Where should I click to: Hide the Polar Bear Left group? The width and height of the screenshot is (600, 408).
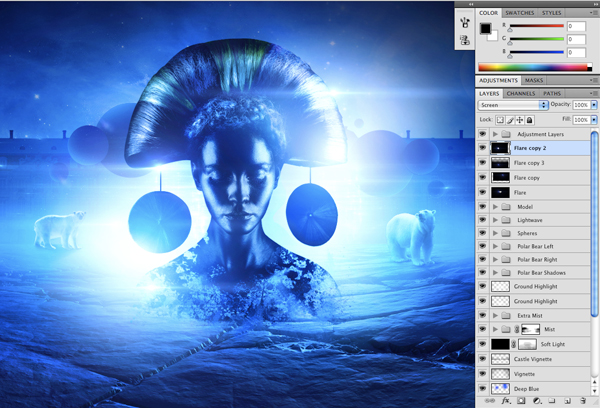(482, 246)
